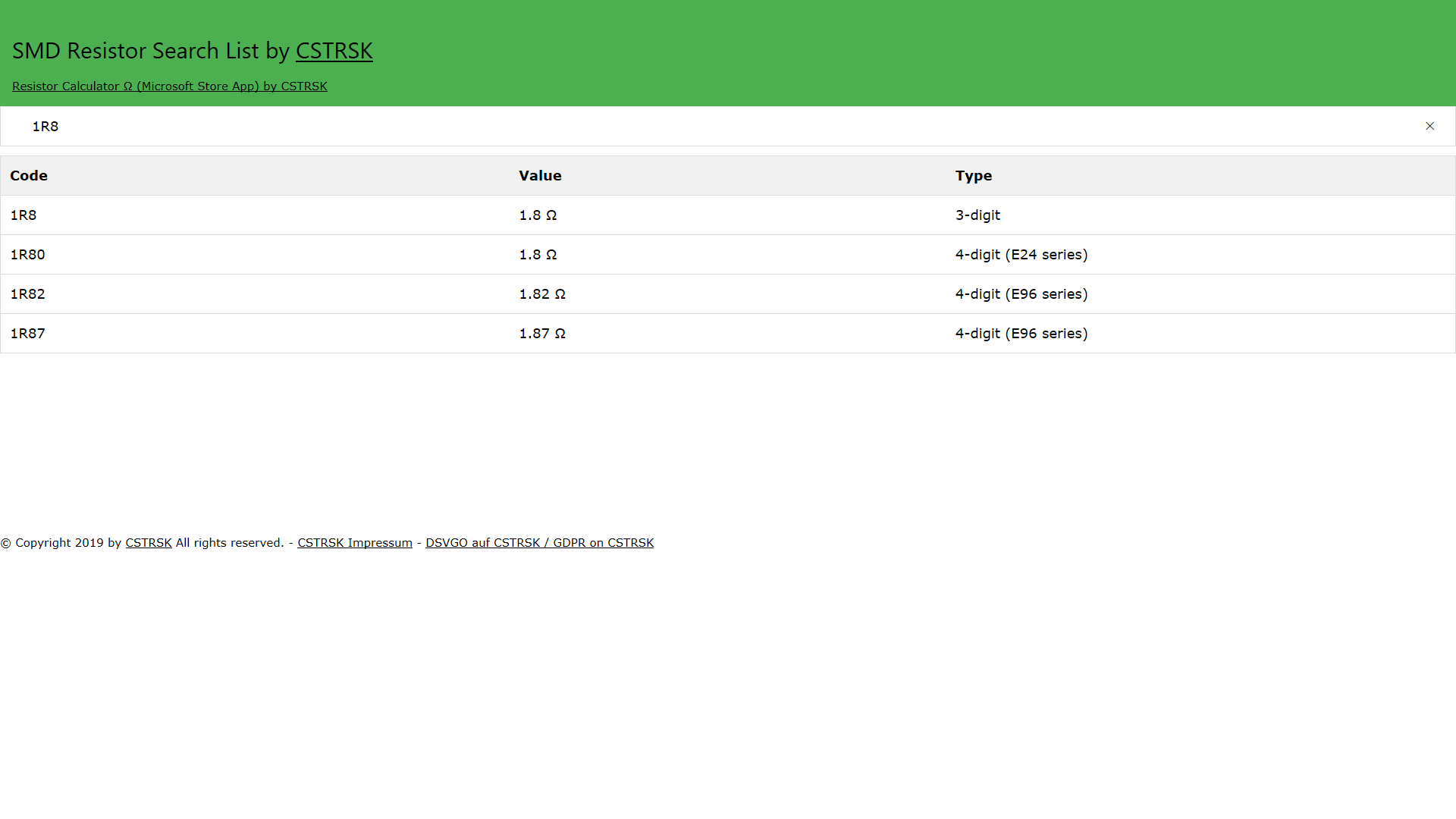Image resolution: width=1456 pixels, height=819 pixels.
Task: Open CSTRSK link in page title
Action: (334, 51)
